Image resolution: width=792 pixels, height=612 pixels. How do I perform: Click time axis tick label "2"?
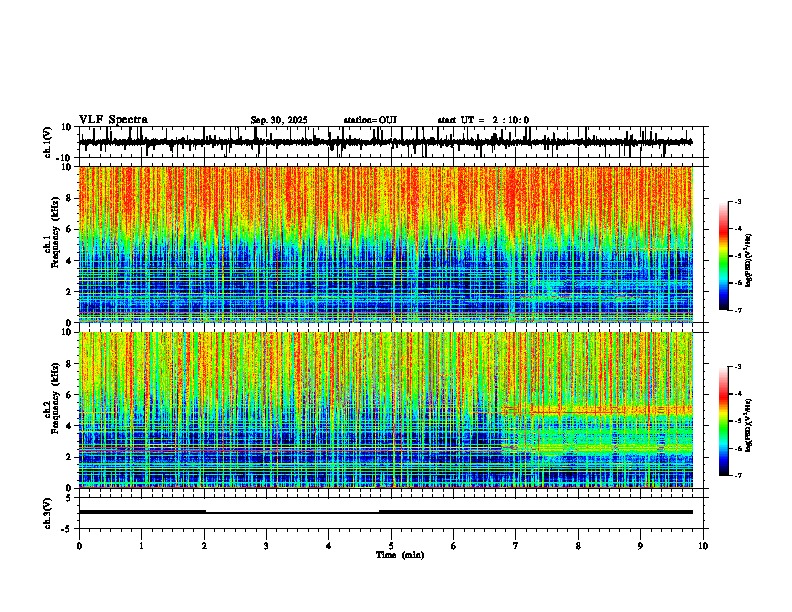click(x=204, y=546)
